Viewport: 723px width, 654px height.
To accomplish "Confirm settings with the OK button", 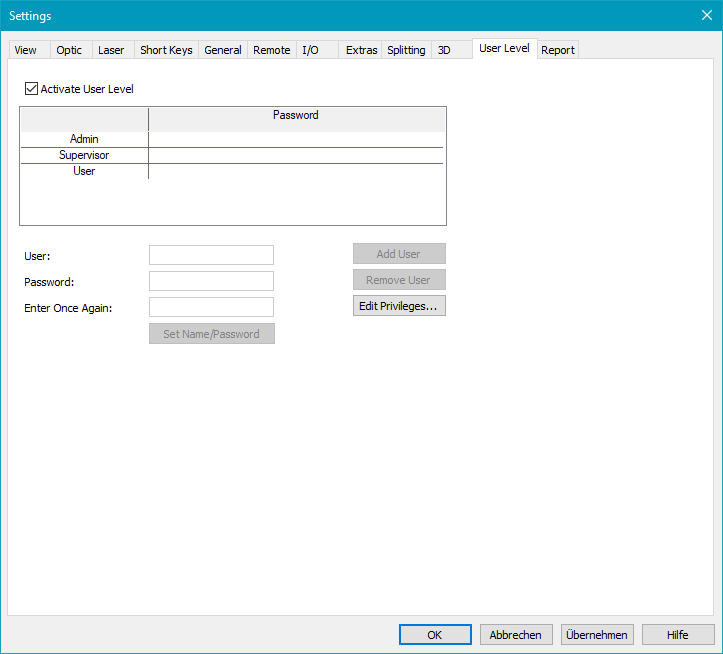I will click(435, 635).
